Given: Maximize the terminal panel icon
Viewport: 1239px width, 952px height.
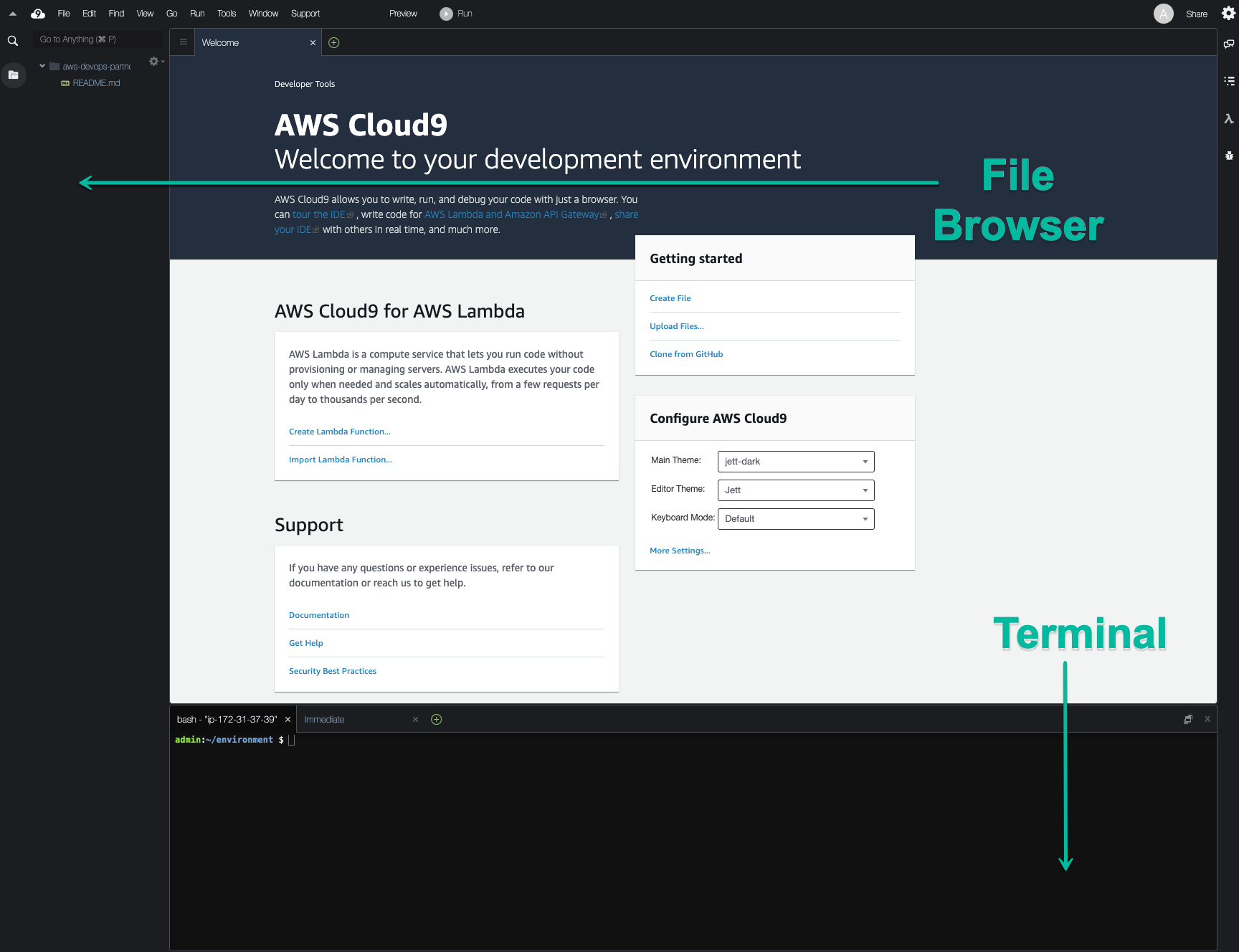Looking at the screenshot, I should (x=1188, y=719).
